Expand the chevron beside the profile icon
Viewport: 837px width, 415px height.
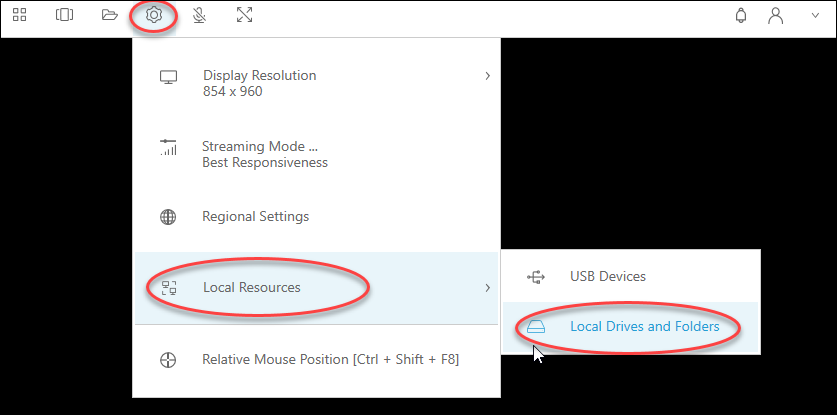coord(813,16)
